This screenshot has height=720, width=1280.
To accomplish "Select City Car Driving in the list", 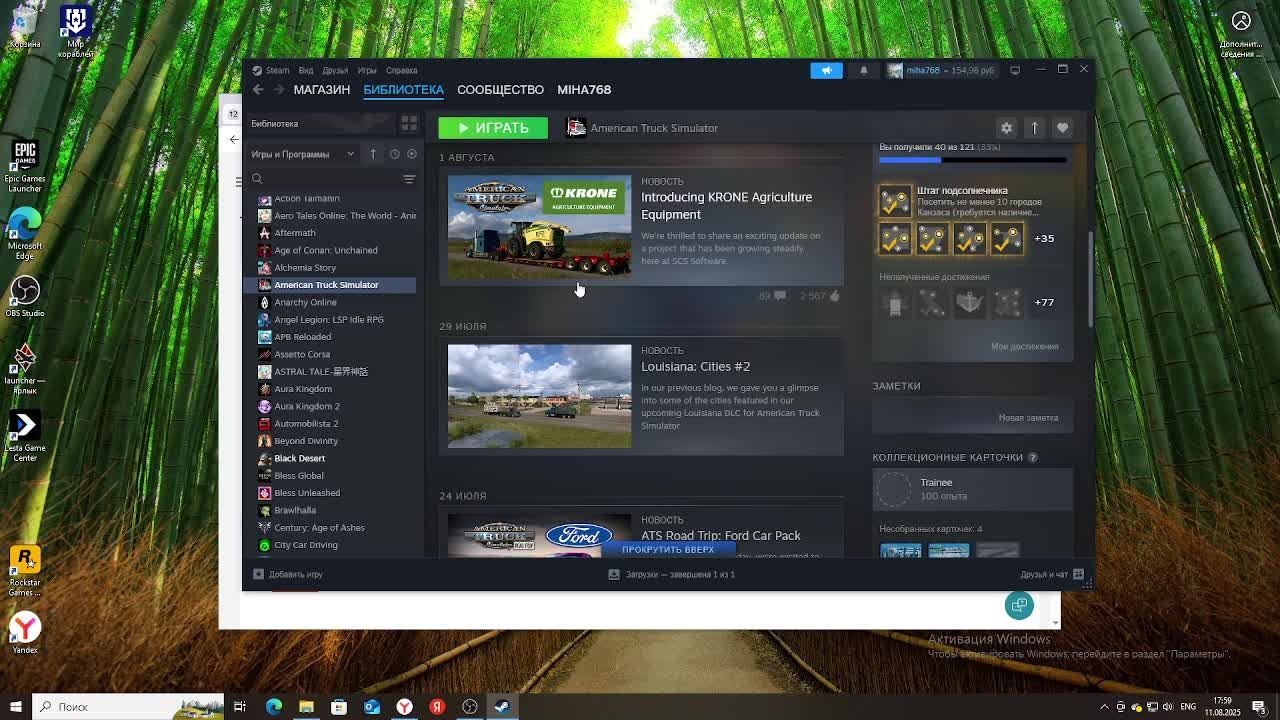I will coord(305,545).
